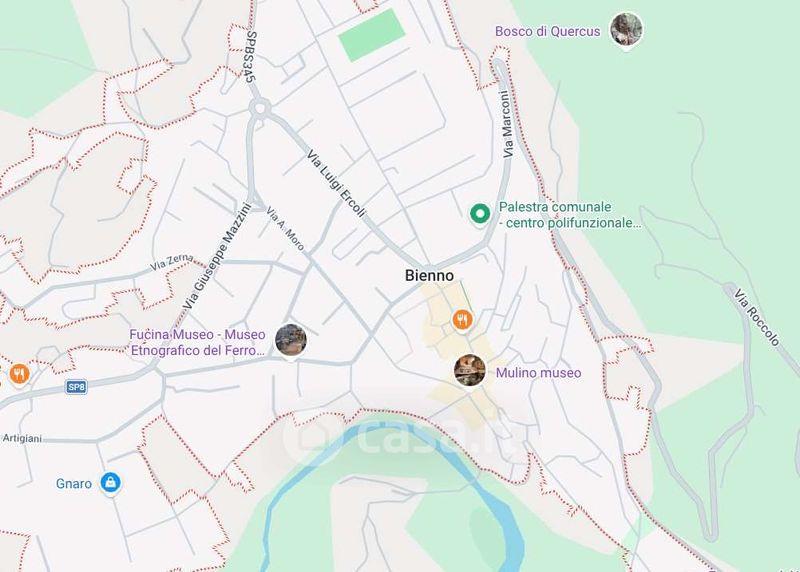Click the green Palestra comunale pin

480,214
